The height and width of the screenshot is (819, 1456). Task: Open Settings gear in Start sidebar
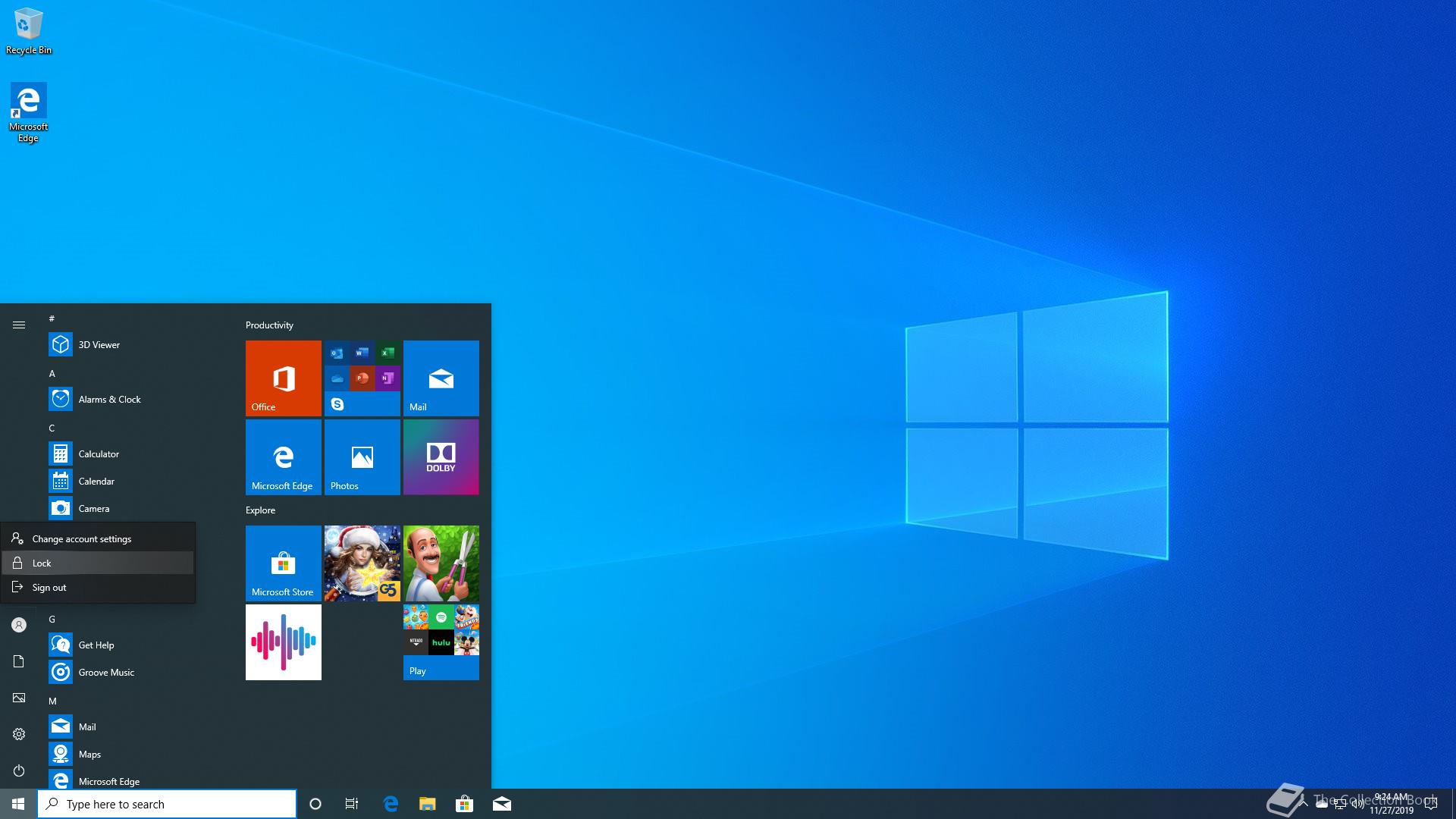click(x=19, y=734)
